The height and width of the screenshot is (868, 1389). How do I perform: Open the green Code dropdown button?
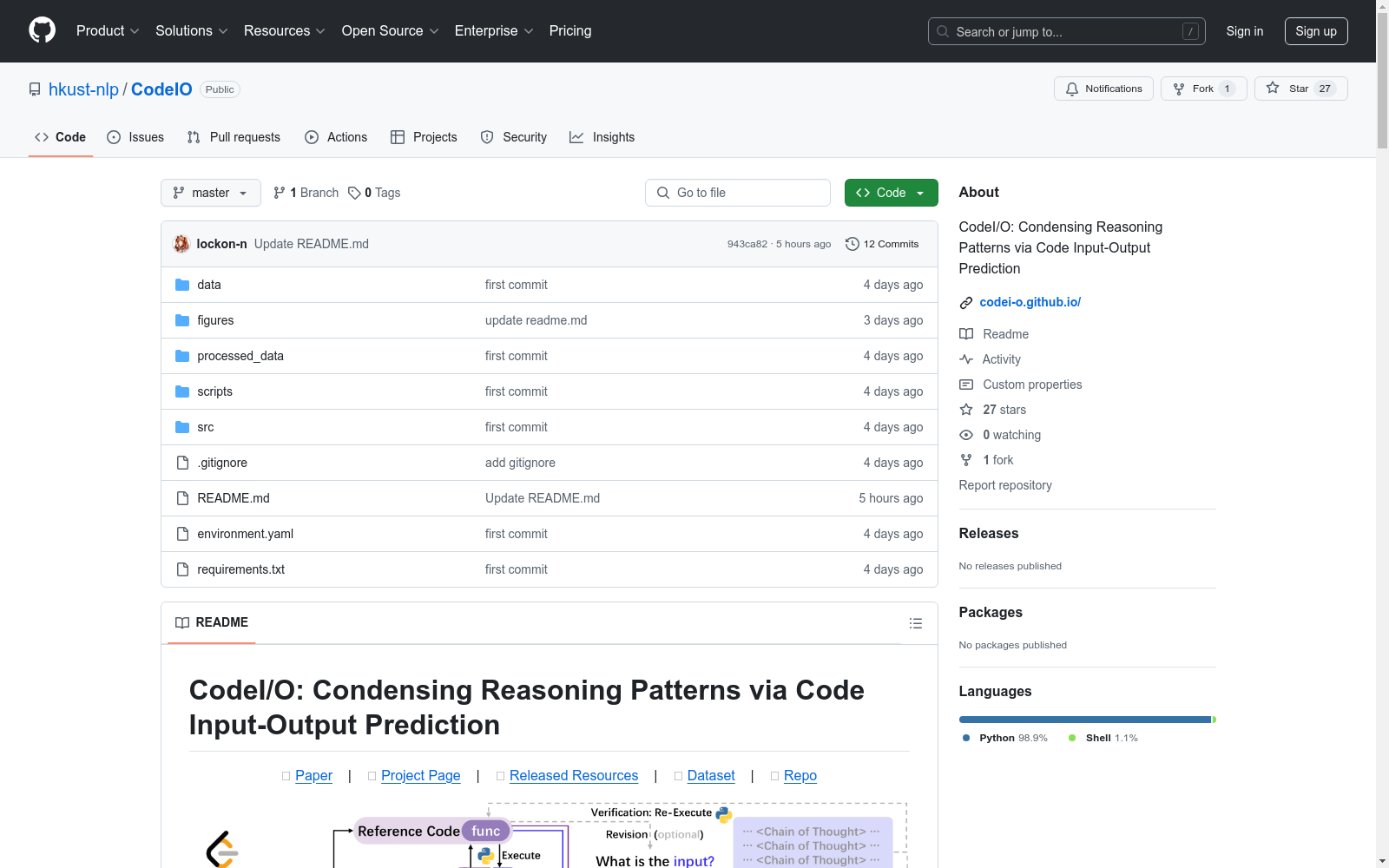[891, 193]
